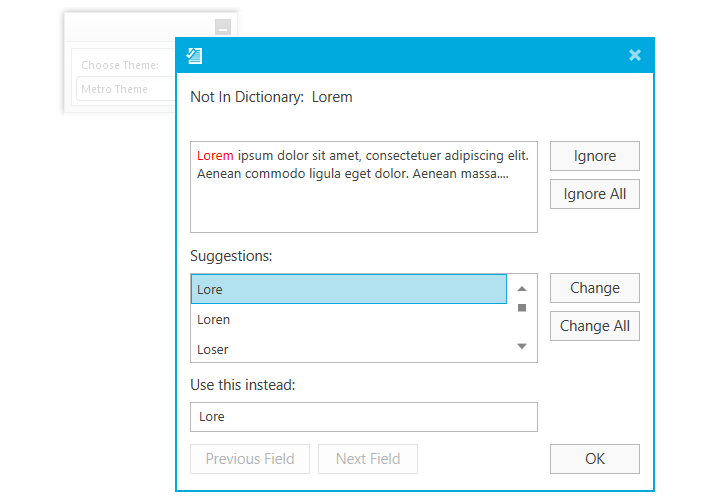Click the Previous Field button
Viewport: 715px width, 500px height.
pyautogui.click(x=250, y=459)
